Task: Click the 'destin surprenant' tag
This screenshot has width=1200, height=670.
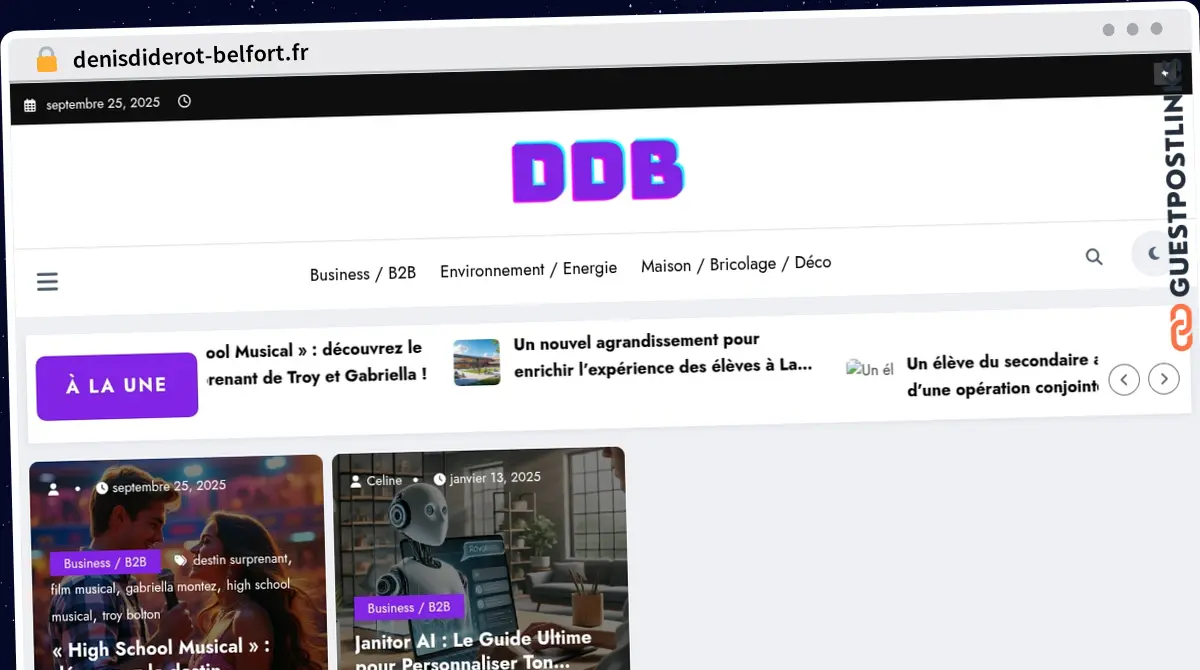Action: click(241, 559)
